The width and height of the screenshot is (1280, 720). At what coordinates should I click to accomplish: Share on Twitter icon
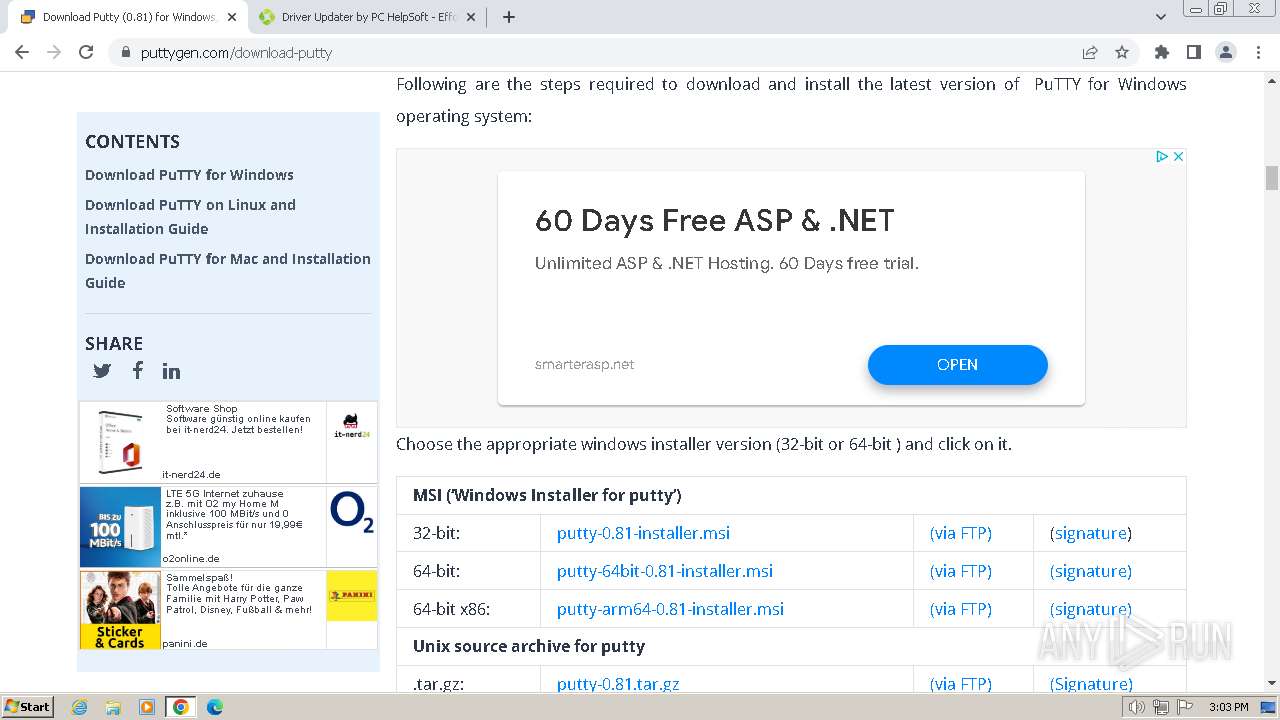coord(102,371)
